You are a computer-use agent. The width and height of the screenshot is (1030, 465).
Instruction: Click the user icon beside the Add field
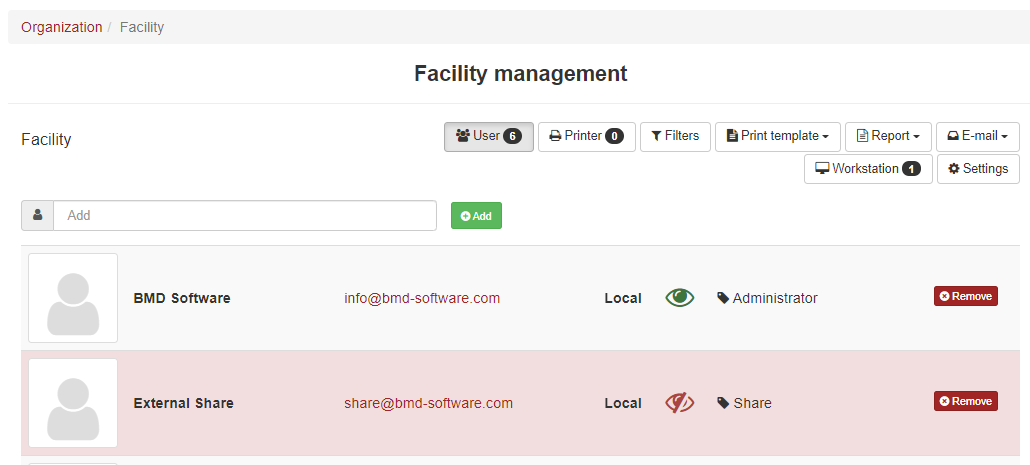(37, 215)
